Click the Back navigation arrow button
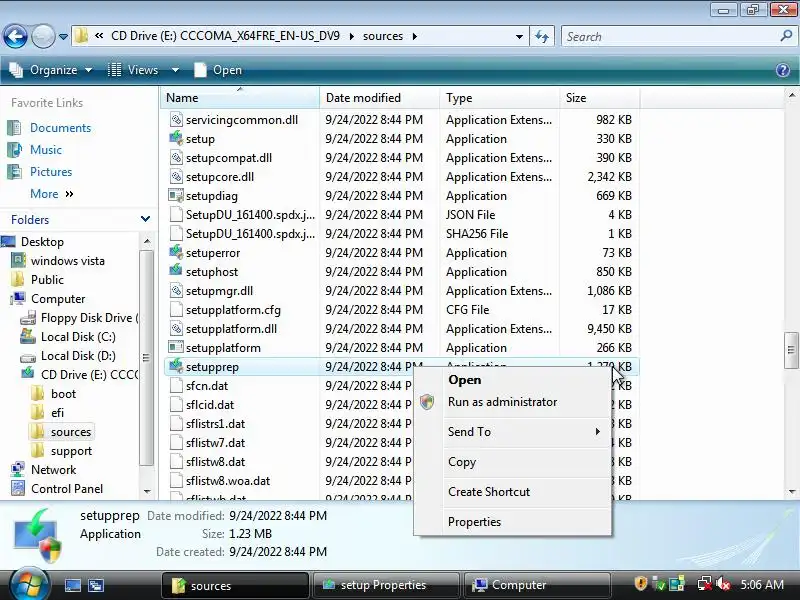The width and height of the screenshot is (800, 600). click(x=15, y=36)
